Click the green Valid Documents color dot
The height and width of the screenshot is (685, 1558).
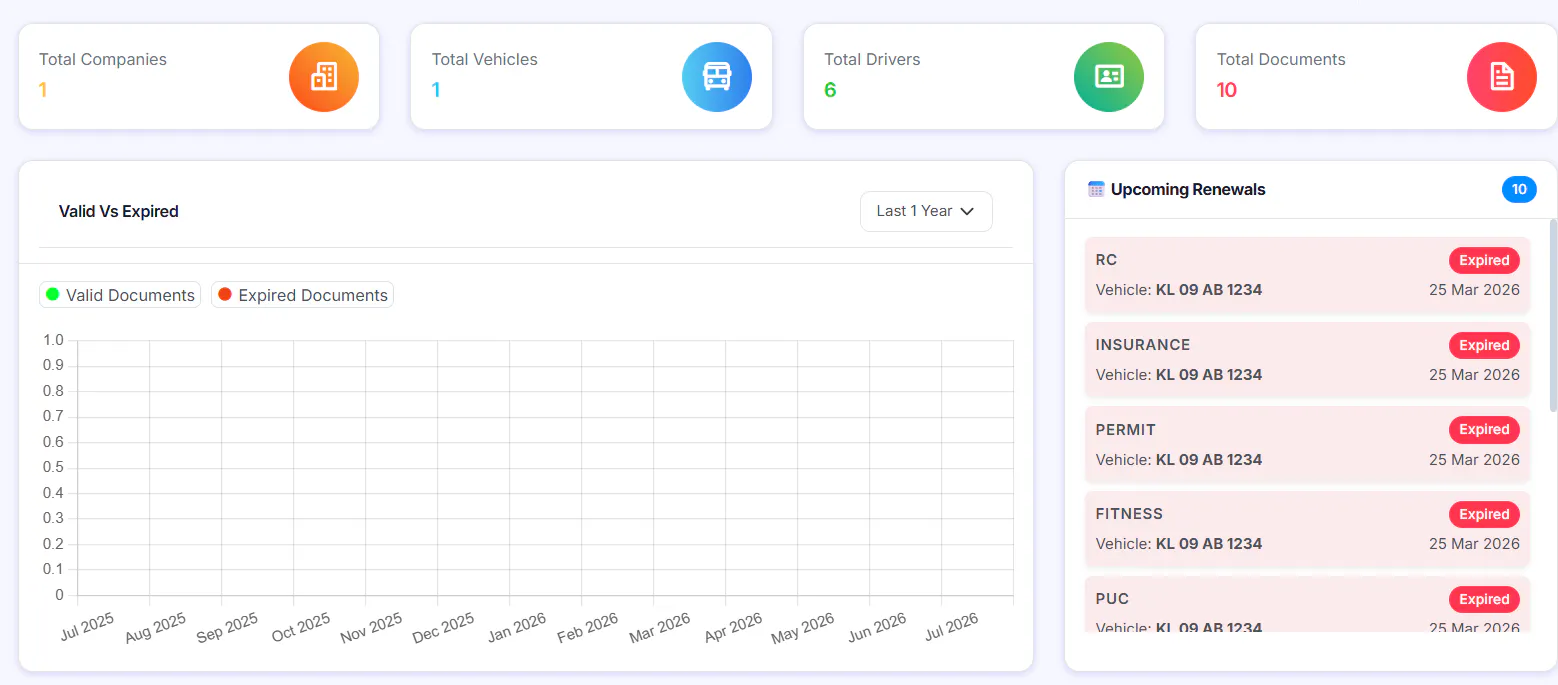coord(53,294)
